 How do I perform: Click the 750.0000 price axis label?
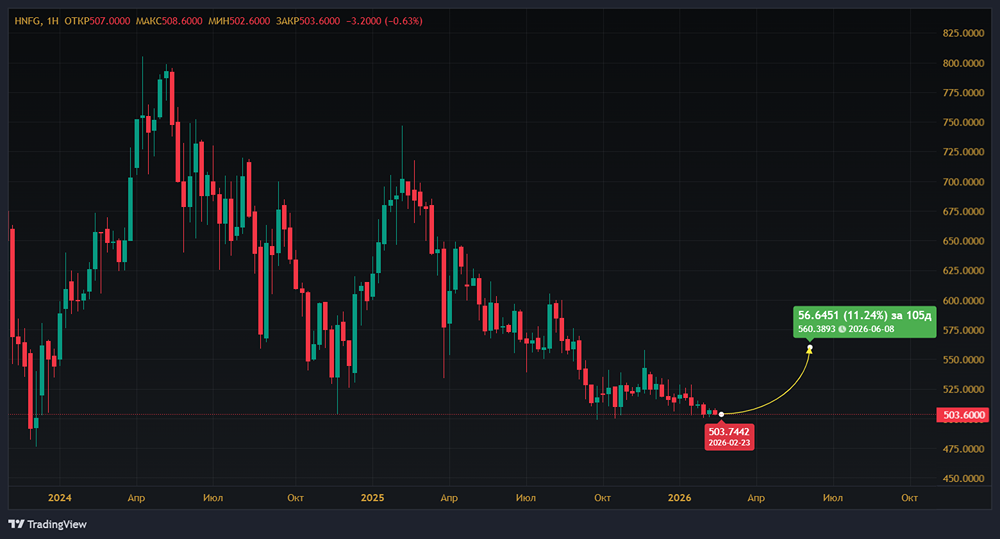(963, 122)
